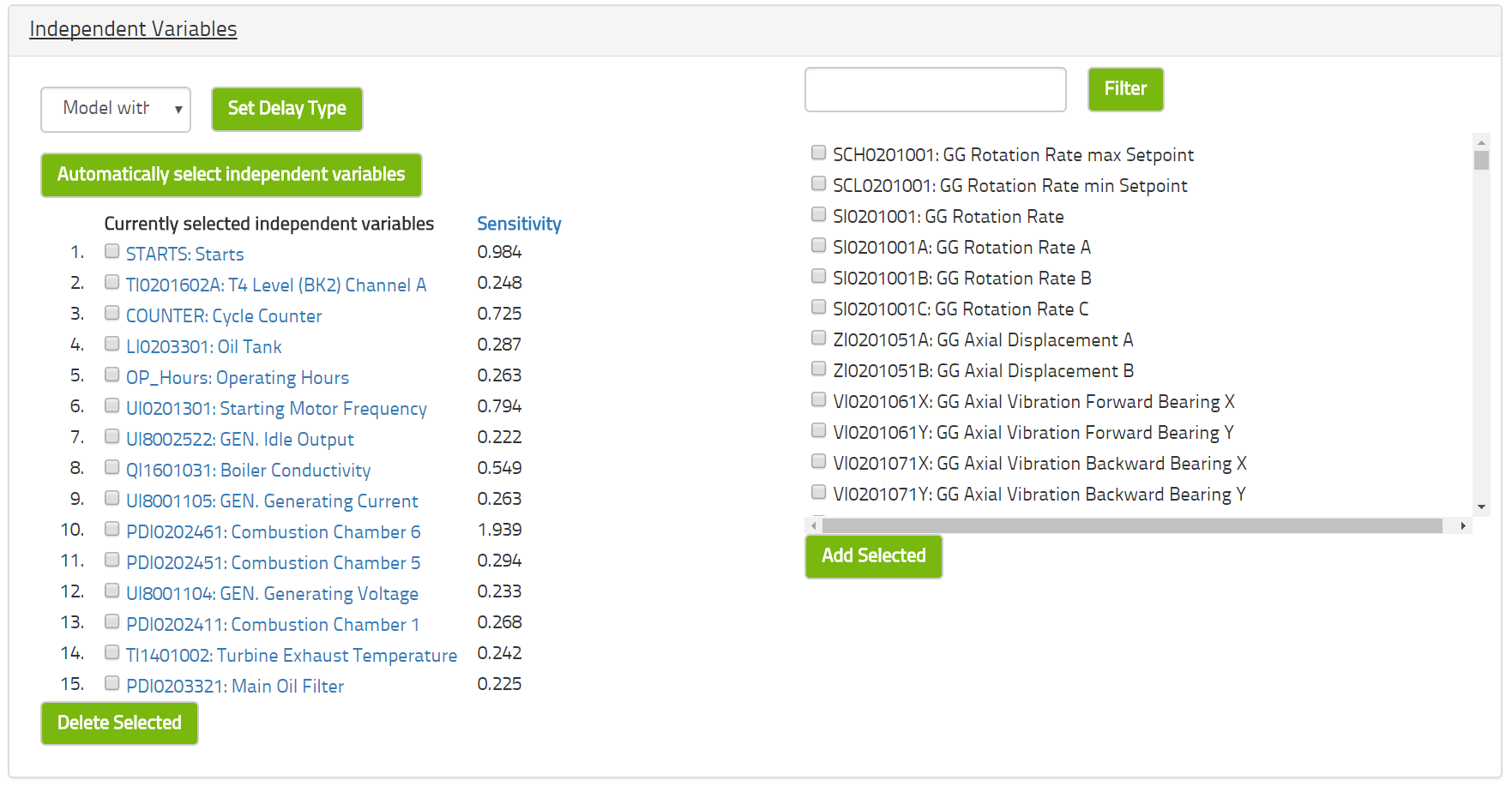Click the variable list scroll-down arrow
The width and height of the screenshot is (1512, 786).
(1481, 507)
